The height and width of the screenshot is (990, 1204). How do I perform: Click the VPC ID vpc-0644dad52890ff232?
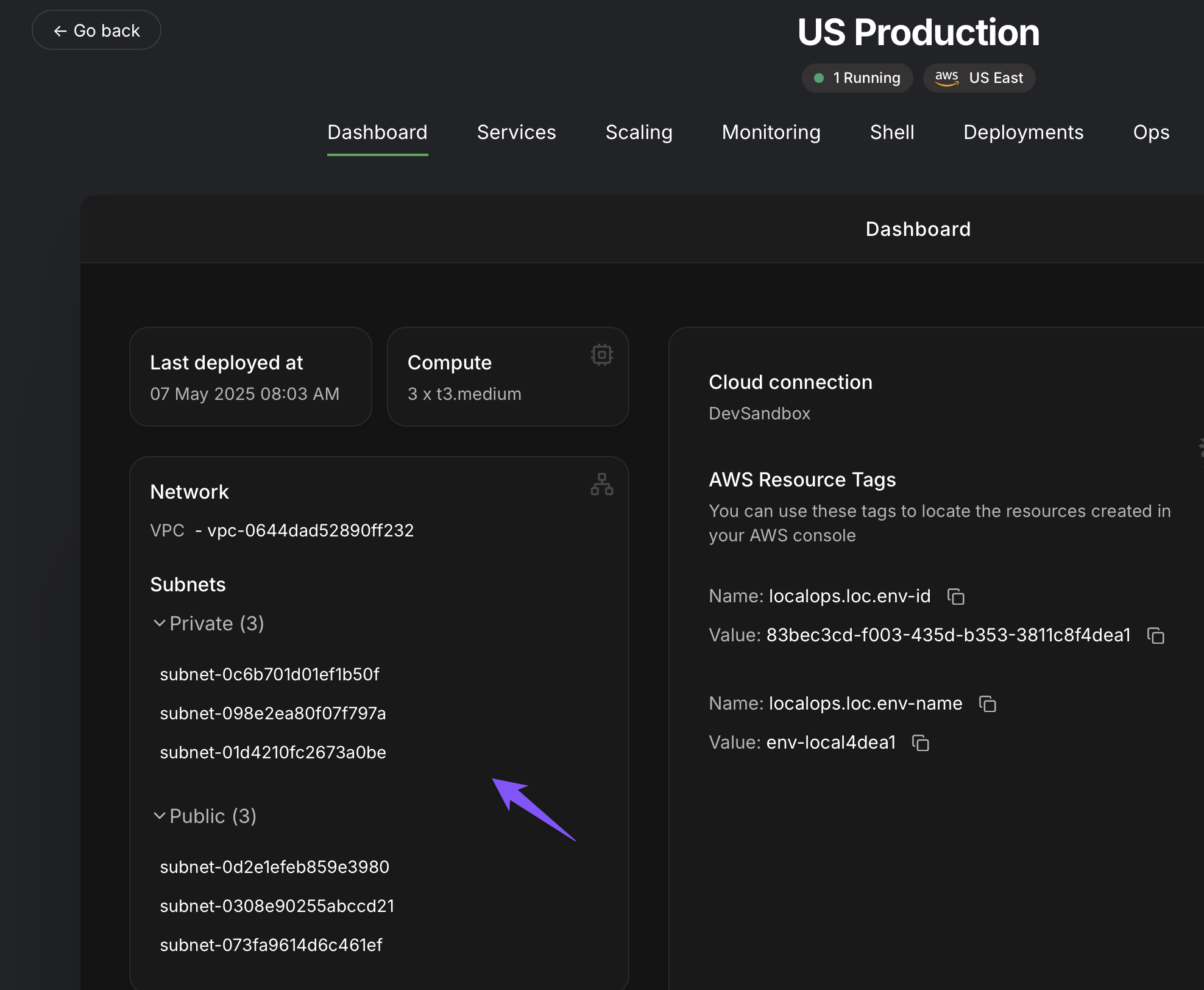(x=310, y=530)
